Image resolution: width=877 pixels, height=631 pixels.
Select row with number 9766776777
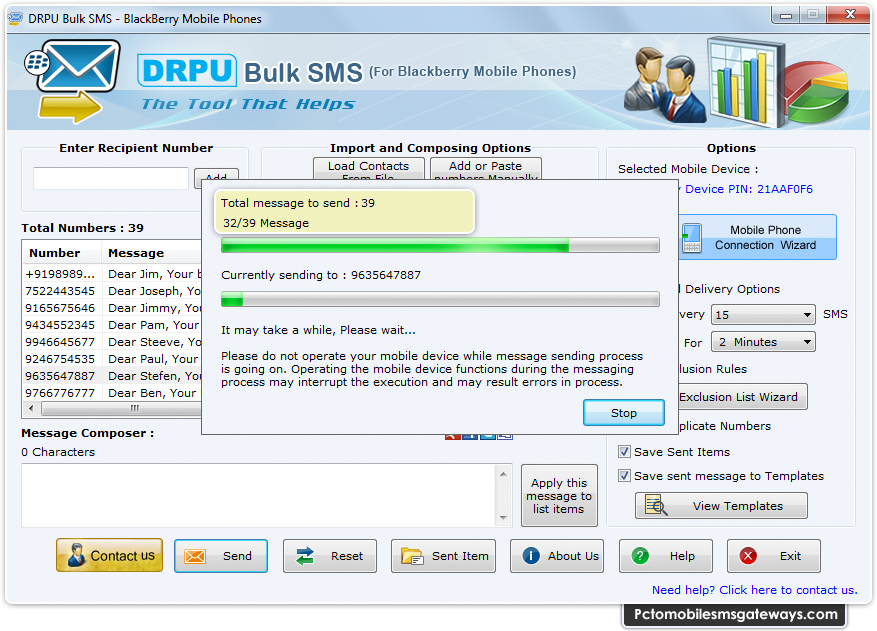(x=112, y=393)
